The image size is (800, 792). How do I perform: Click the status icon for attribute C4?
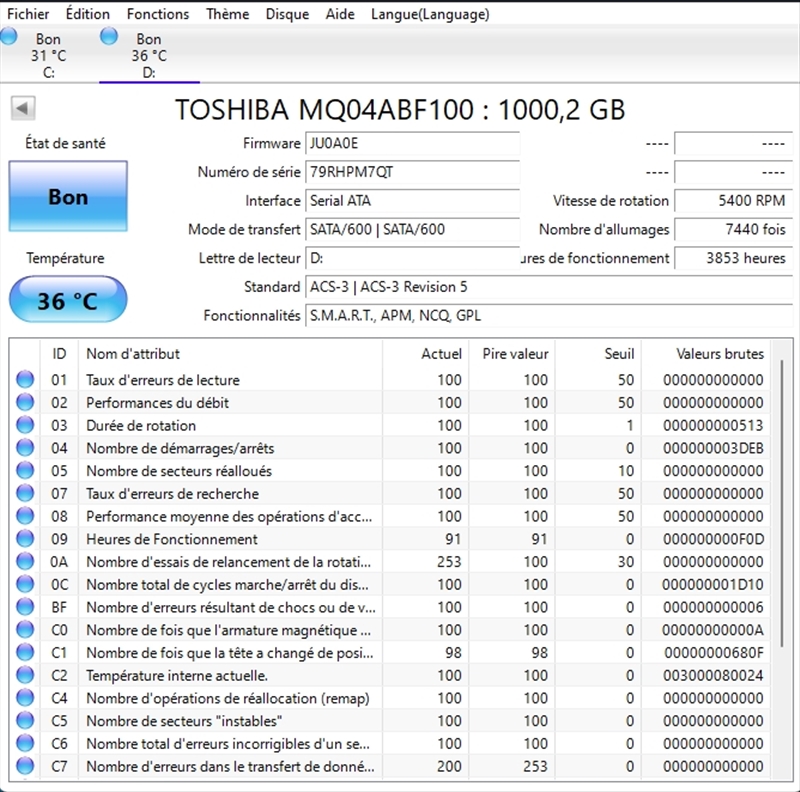click(25, 698)
